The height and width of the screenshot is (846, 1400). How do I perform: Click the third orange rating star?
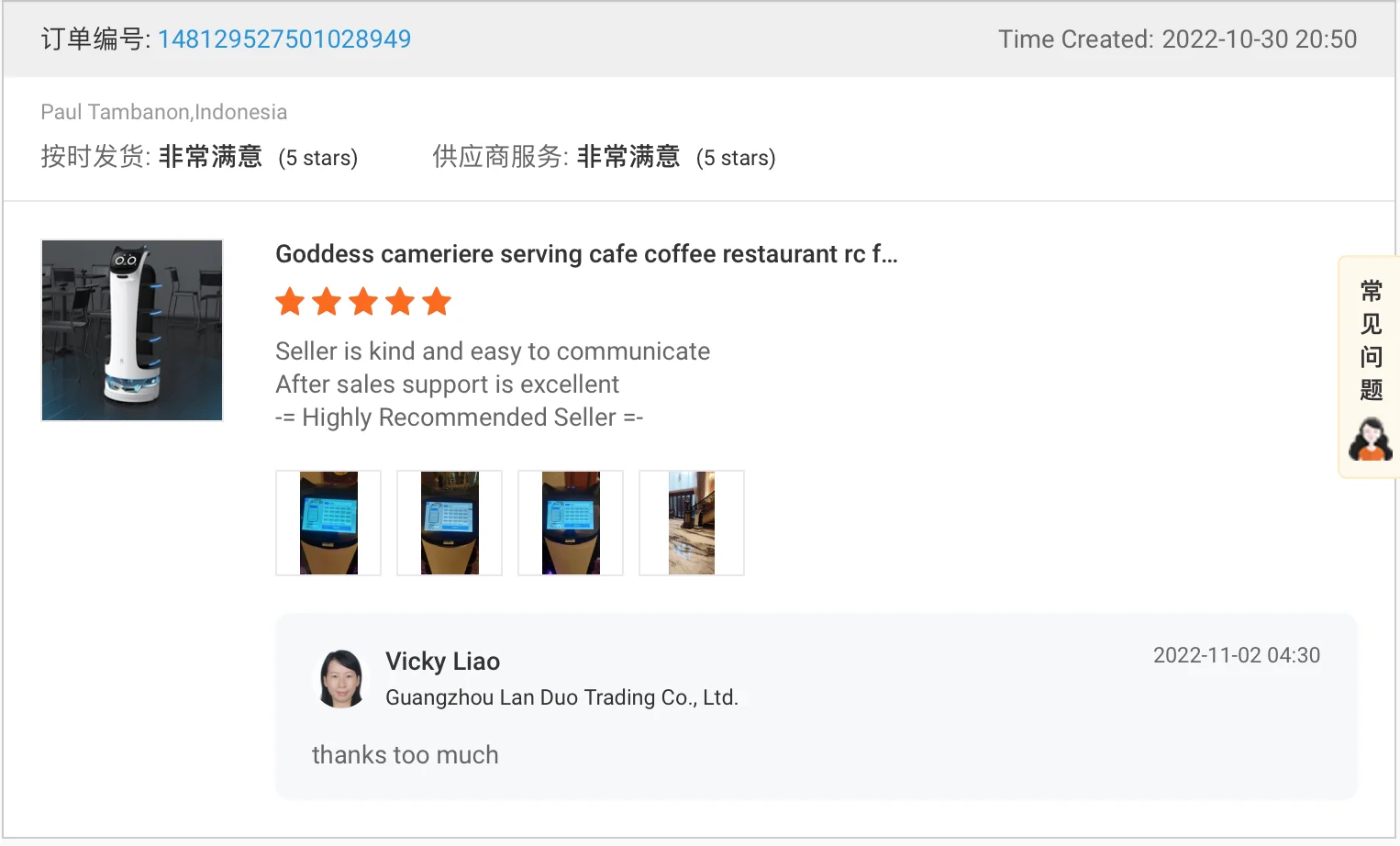coord(363,301)
